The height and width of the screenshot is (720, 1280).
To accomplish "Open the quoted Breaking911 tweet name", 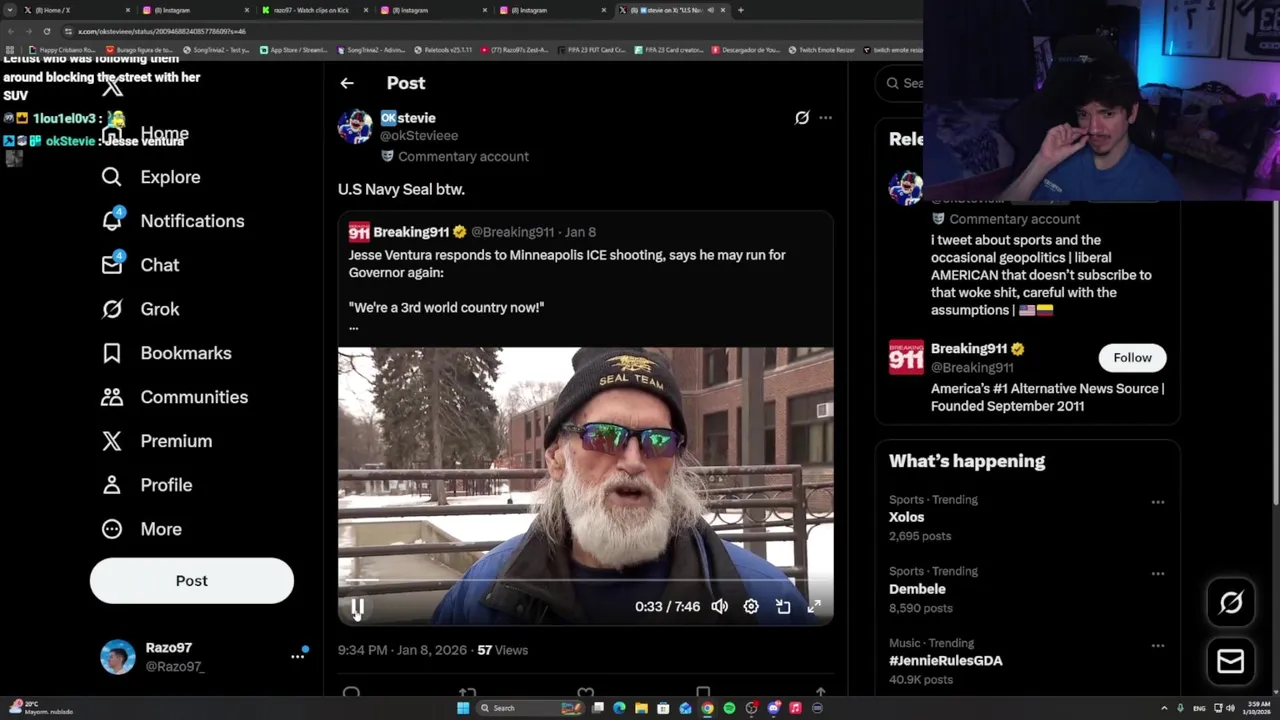I will pos(411,232).
